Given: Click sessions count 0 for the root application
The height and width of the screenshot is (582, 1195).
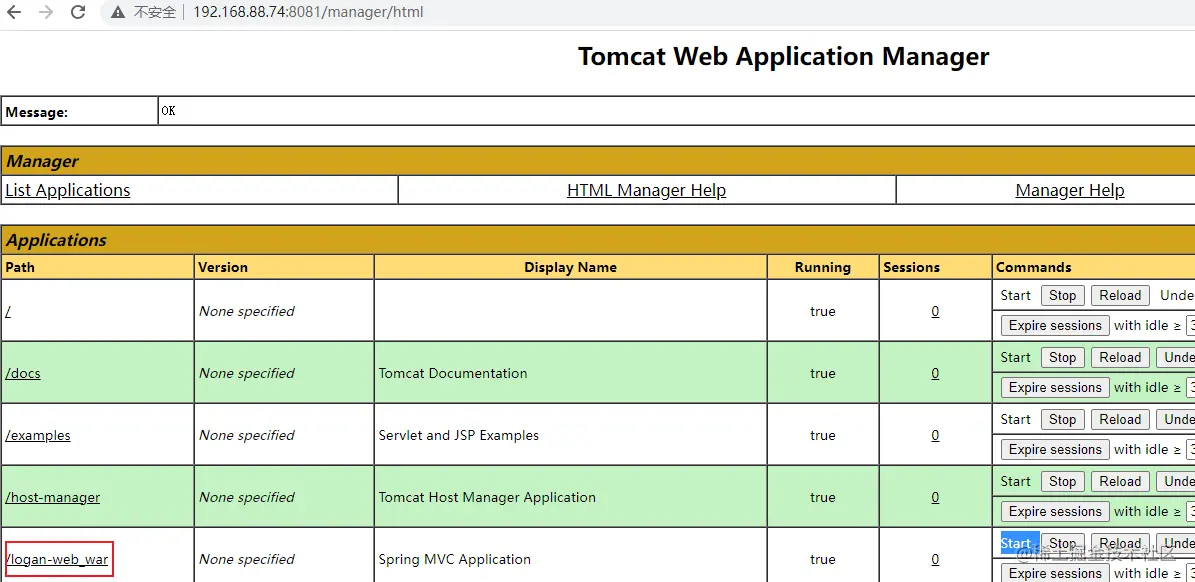Looking at the screenshot, I should pyautogui.click(x=935, y=311).
